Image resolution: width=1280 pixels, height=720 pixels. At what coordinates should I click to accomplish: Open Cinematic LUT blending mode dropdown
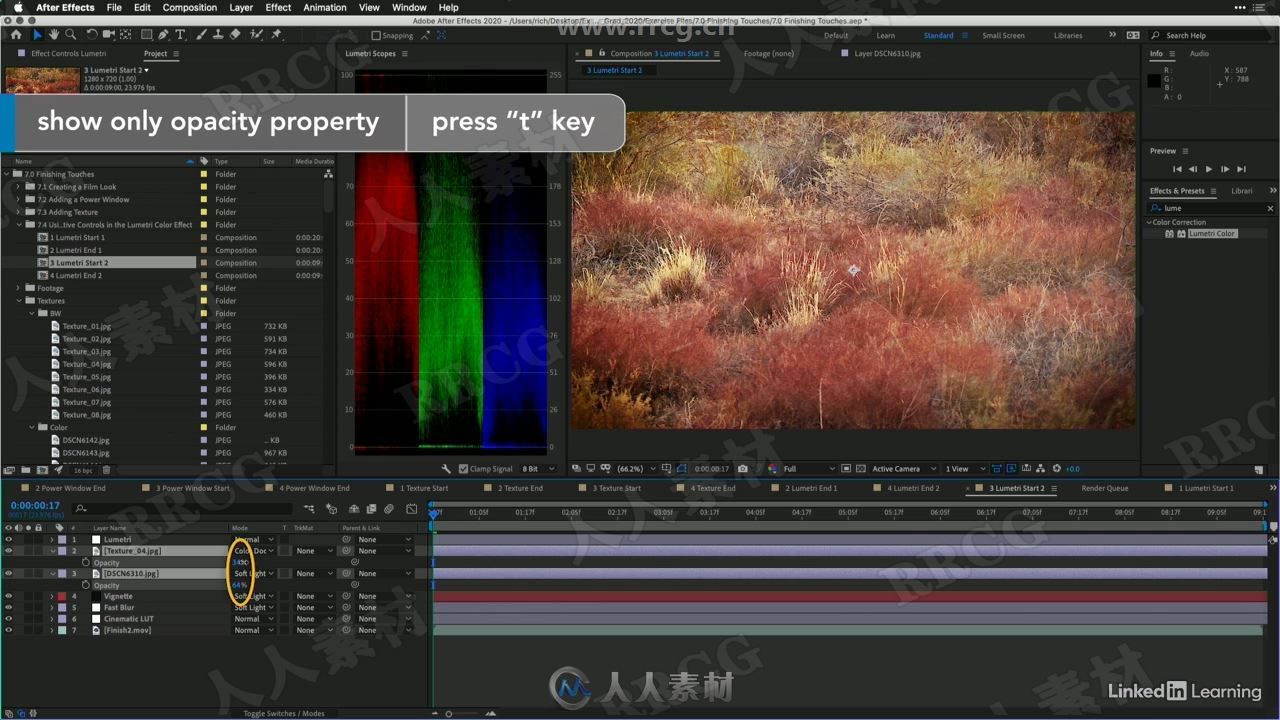pyautogui.click(x=254, y=619)
